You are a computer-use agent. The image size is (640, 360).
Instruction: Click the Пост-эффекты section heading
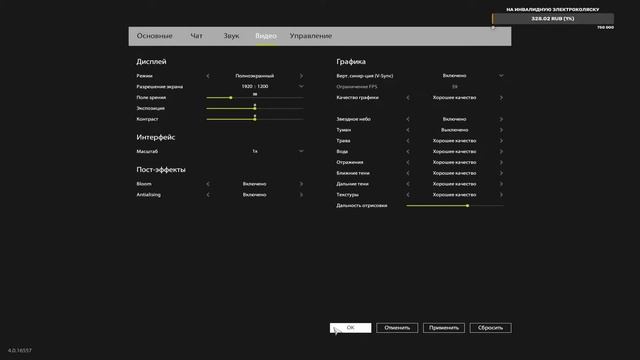coord(161,170)
